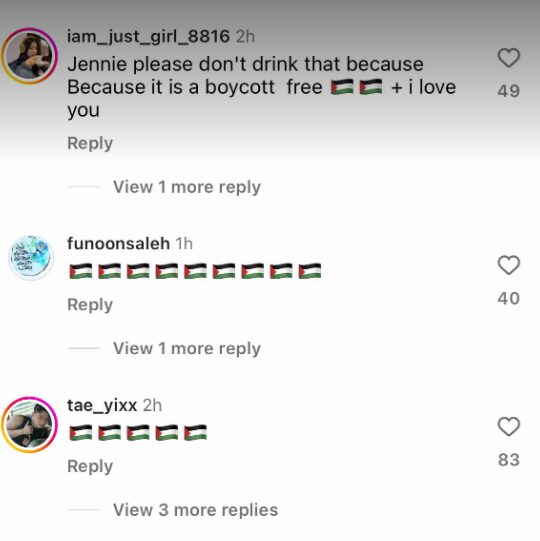Select the "Jennie please don't drink" comment text
This screenshot has width=540, height=541.
[x=262, y=87]
